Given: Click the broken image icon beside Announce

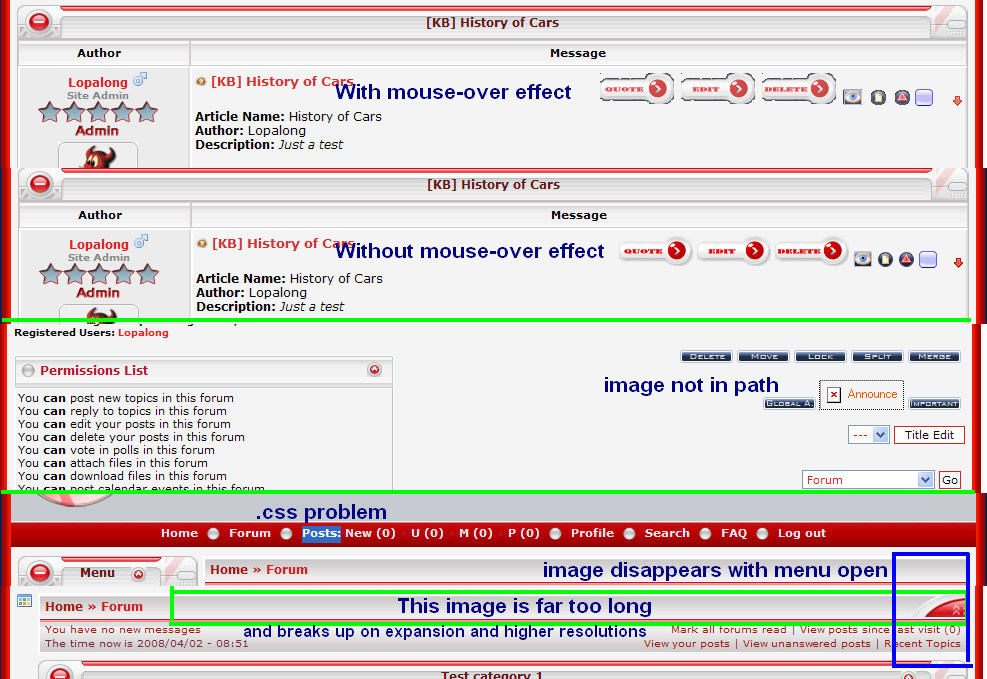Looking at the screenshot, I should click(834, 395).
